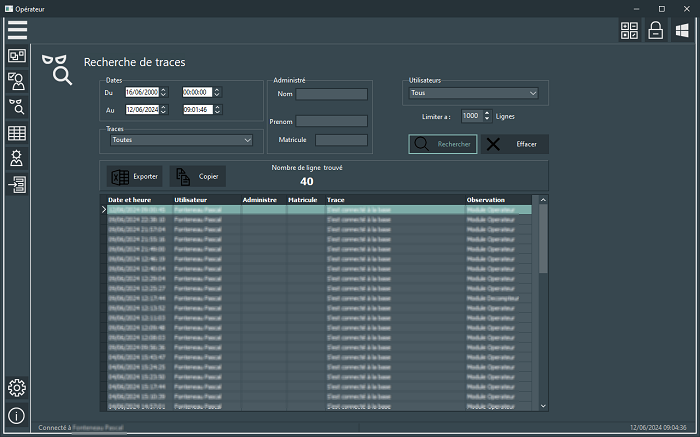This screenshot has width=700, height=437.
Task: Click the Effacer button
Action: pos(516,144)
